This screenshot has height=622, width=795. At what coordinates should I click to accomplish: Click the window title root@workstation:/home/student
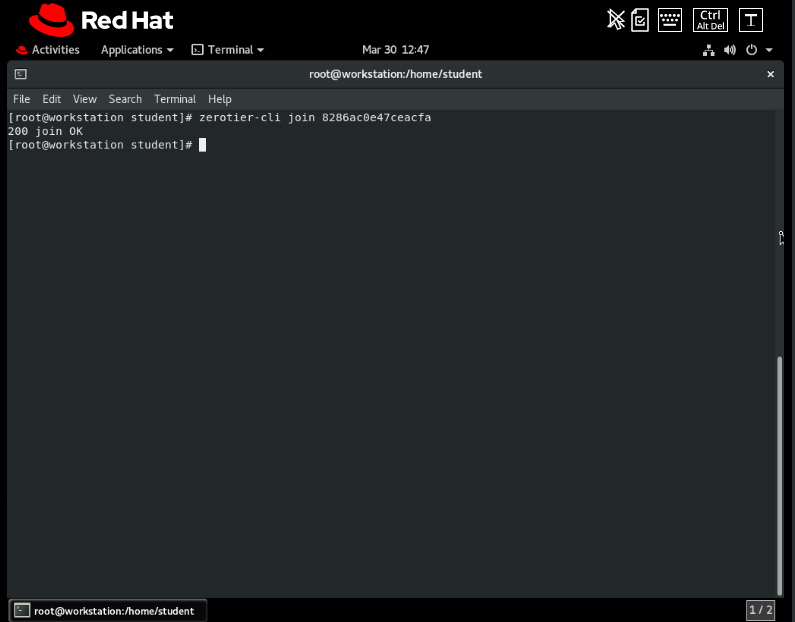click(395, 74)
